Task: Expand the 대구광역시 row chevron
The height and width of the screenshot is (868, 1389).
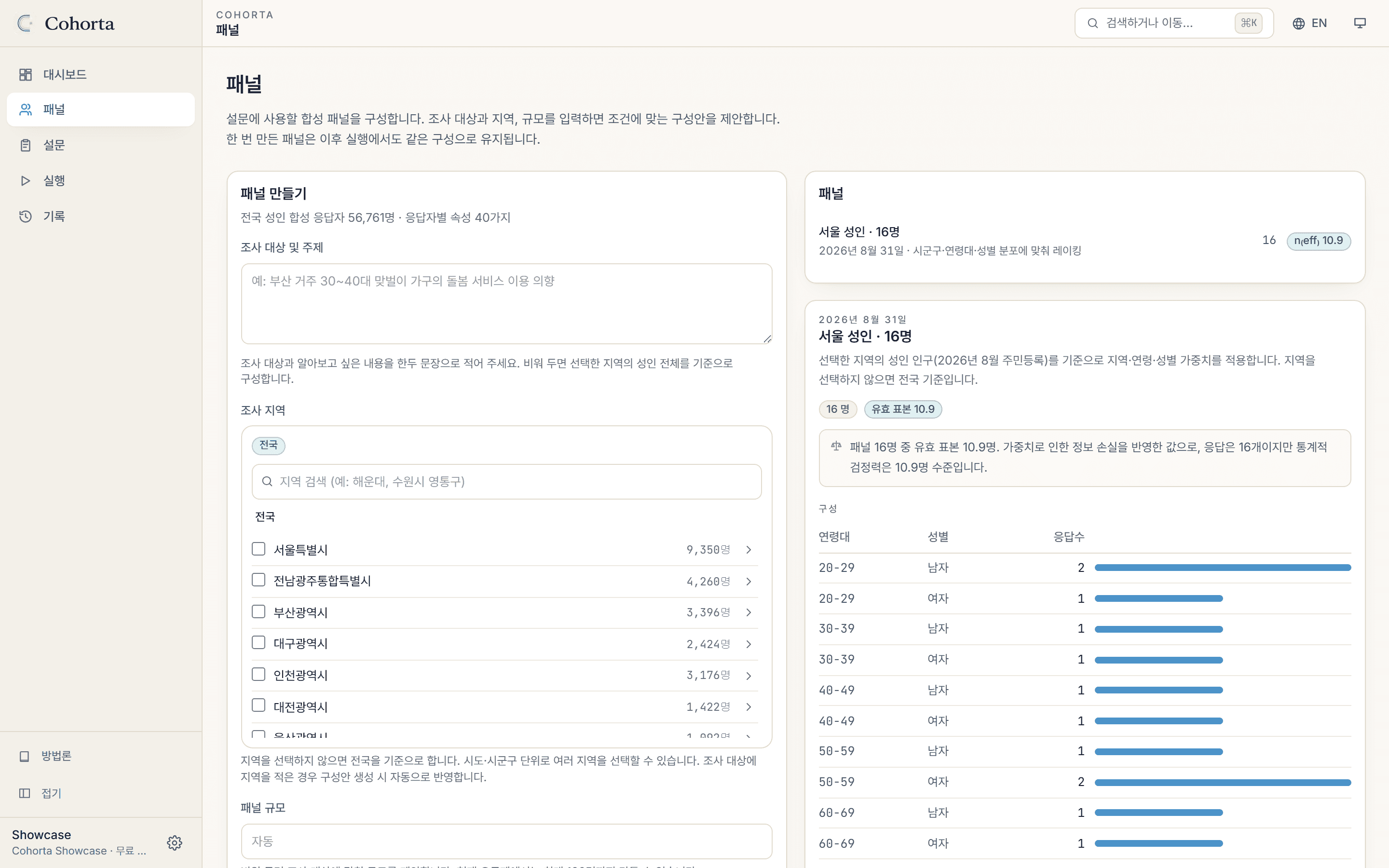Action: (x=749, y=644)
